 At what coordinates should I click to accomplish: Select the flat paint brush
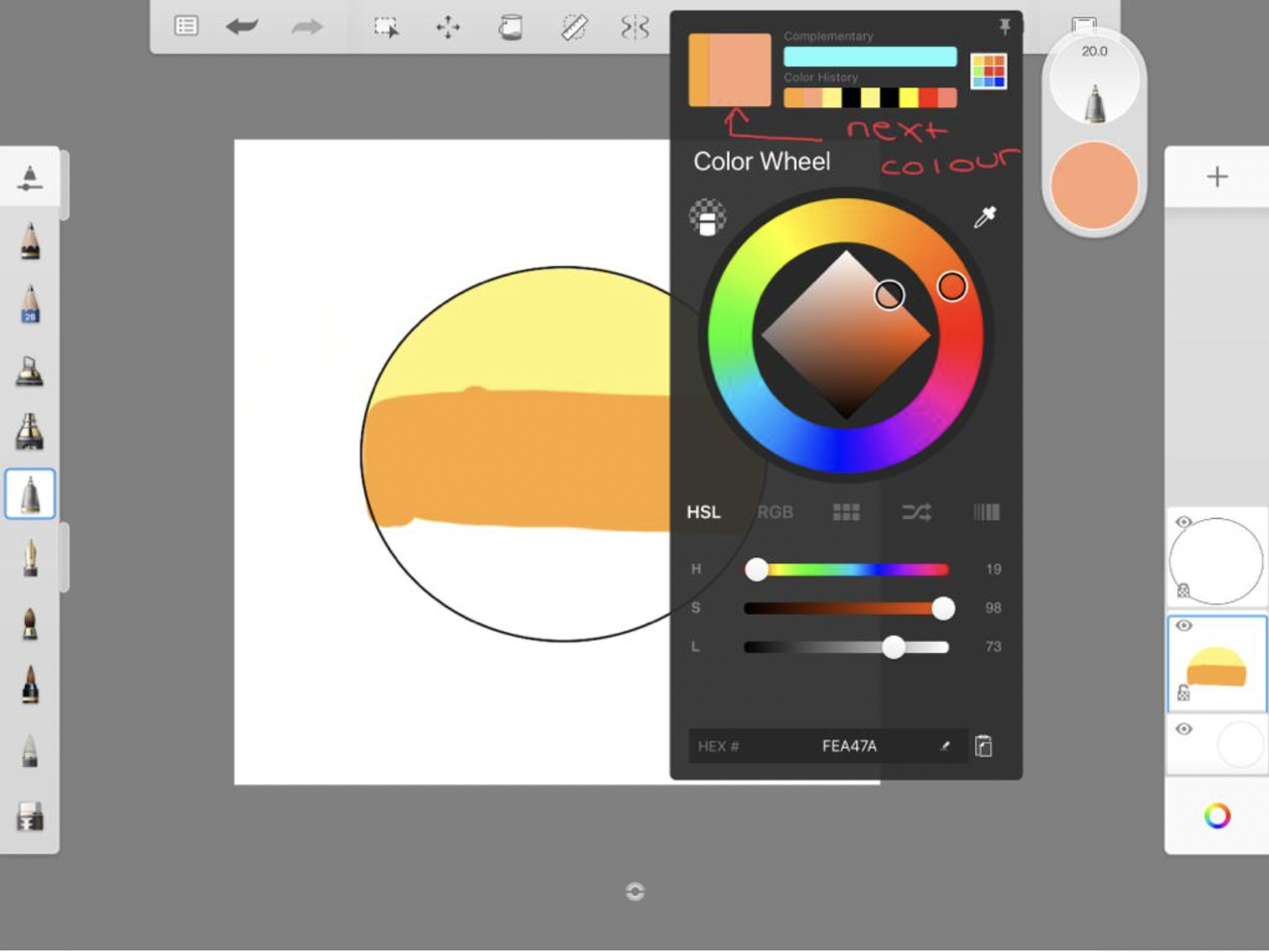pos(29,684)
